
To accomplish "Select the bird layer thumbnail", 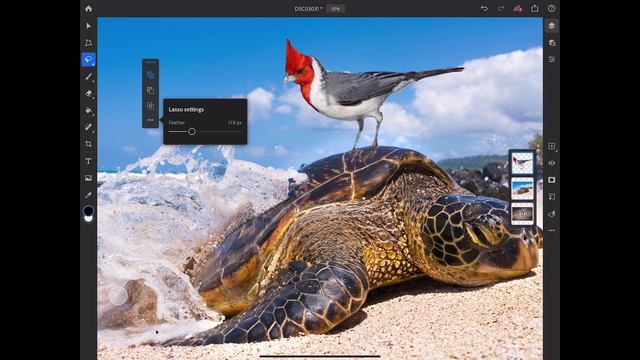I will (x=522, y=163).
